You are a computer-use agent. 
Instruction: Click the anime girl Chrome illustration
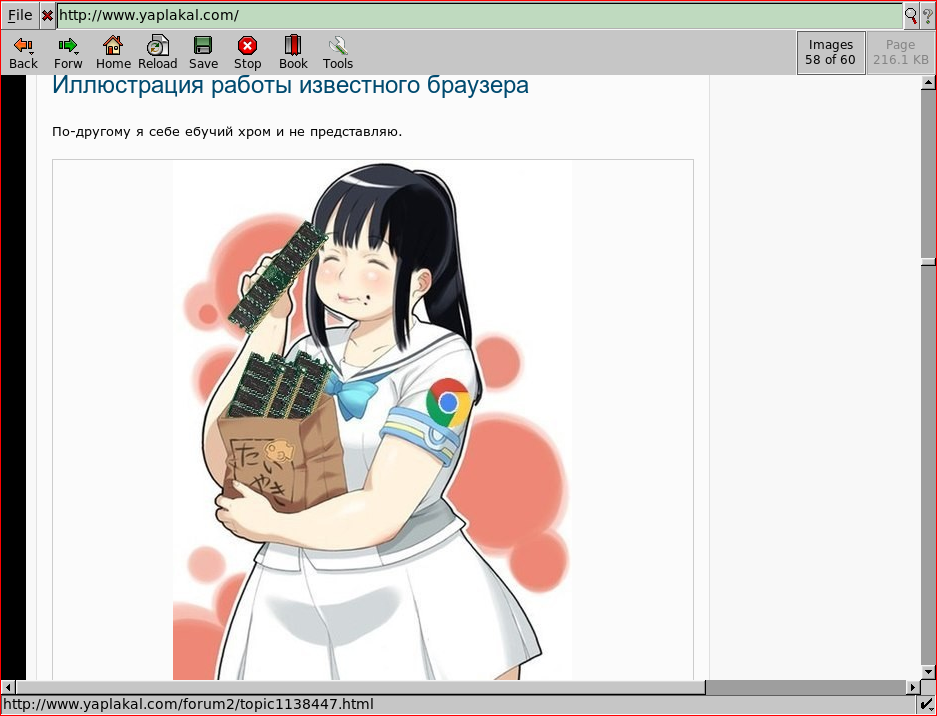(373, 420)
